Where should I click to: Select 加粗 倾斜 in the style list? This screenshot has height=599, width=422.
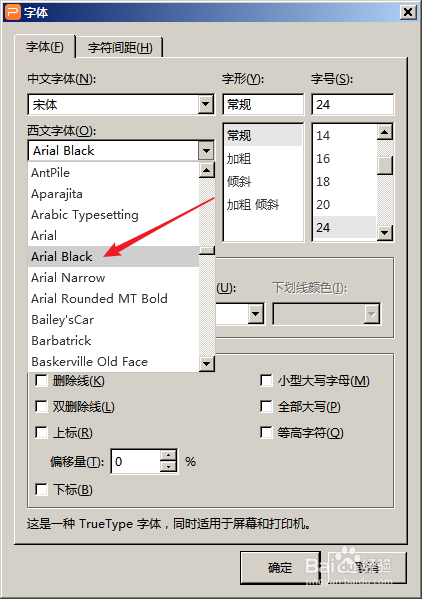click(x=263, y=205)
